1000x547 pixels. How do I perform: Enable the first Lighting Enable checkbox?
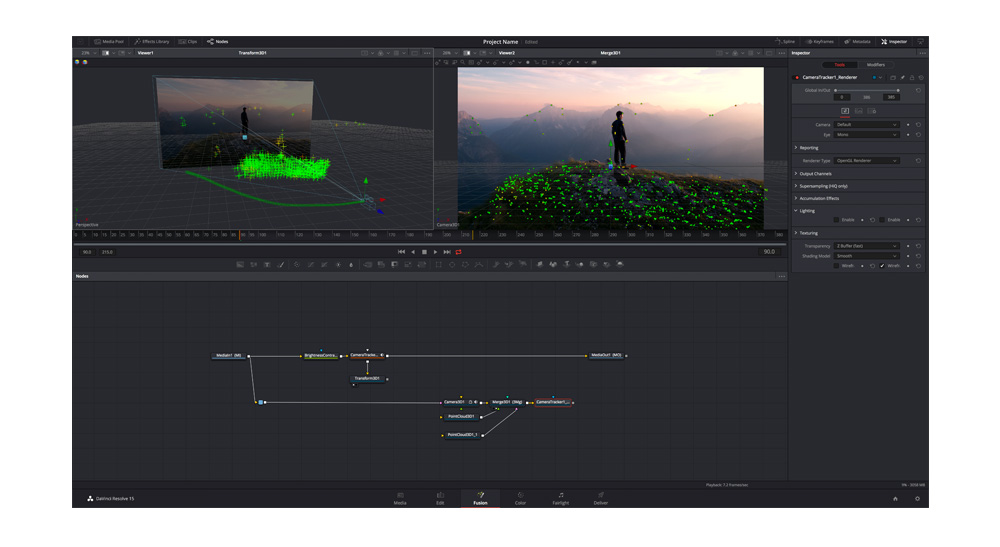[x=836, y=219]
